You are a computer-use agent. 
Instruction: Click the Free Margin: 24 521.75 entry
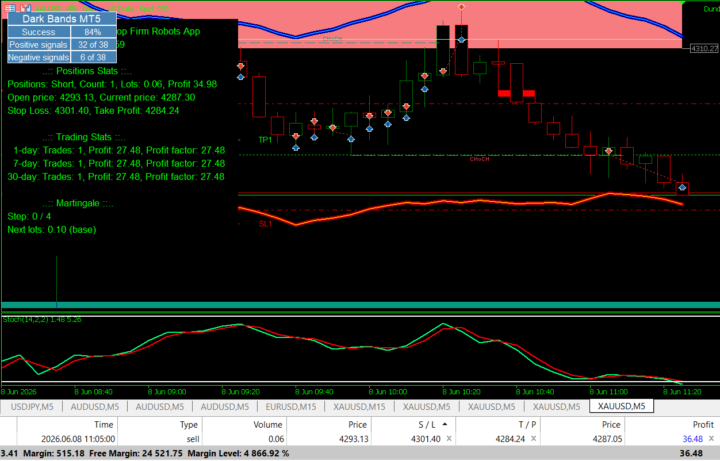coord(135,454)
